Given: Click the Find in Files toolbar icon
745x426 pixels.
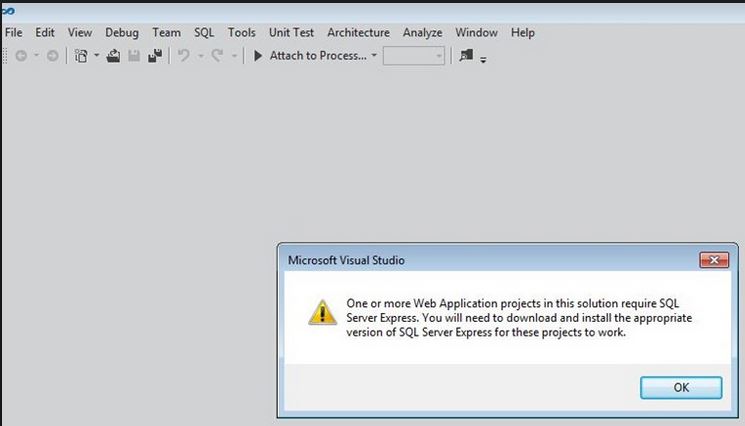Looking at the screenshot, I should coord(466,55).
